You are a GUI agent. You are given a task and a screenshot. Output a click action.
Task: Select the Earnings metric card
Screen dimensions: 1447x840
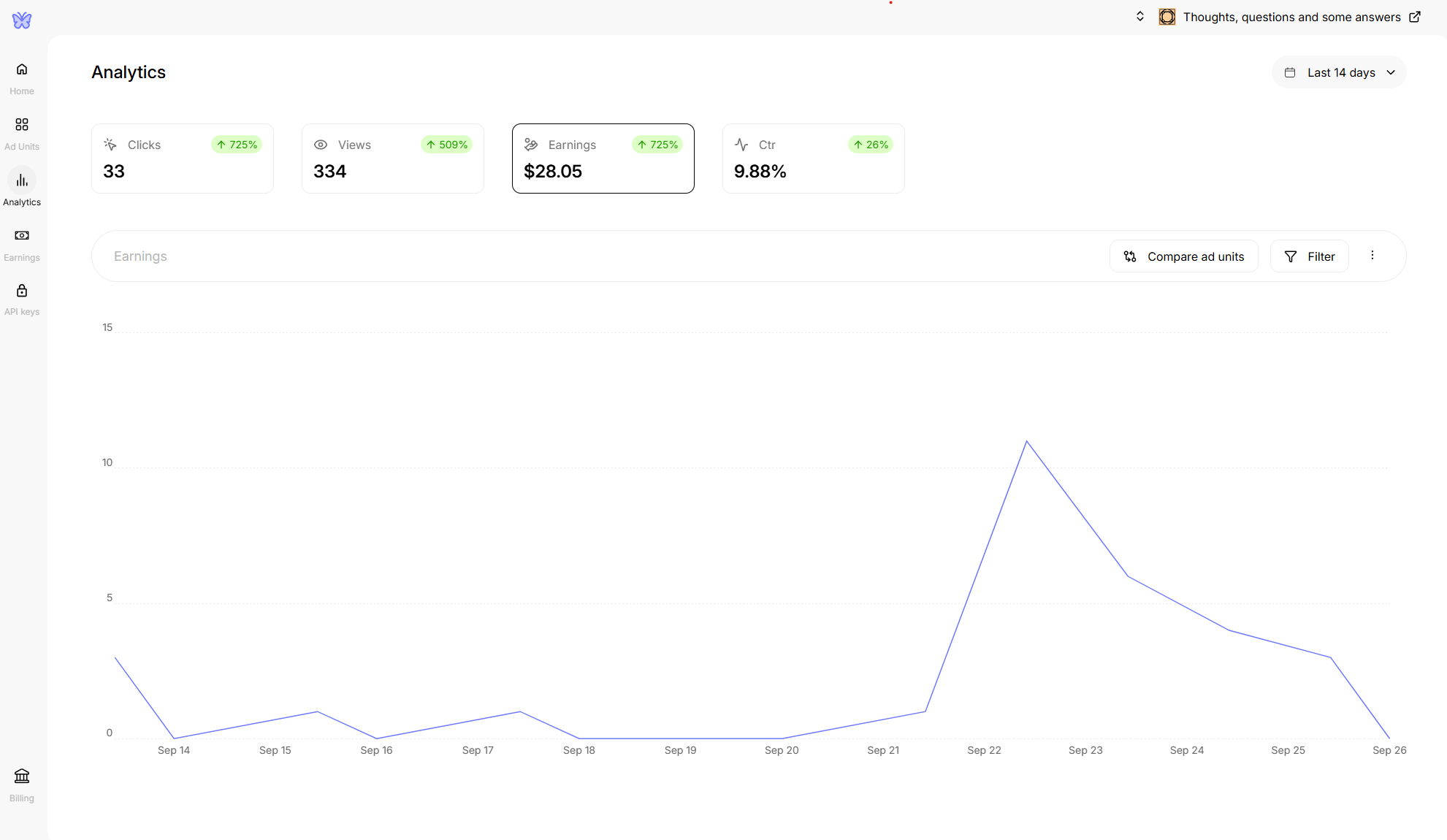coord(603,159)
